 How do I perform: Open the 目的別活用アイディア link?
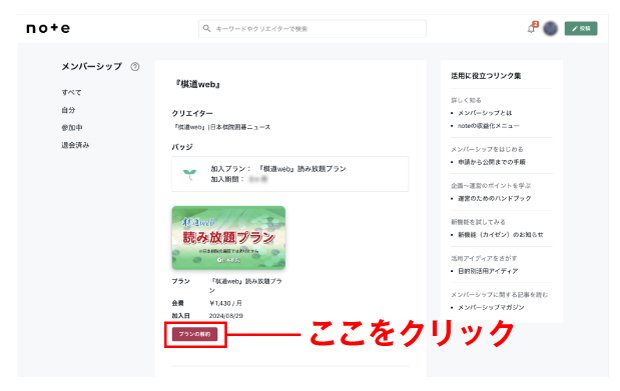point(488,271)
